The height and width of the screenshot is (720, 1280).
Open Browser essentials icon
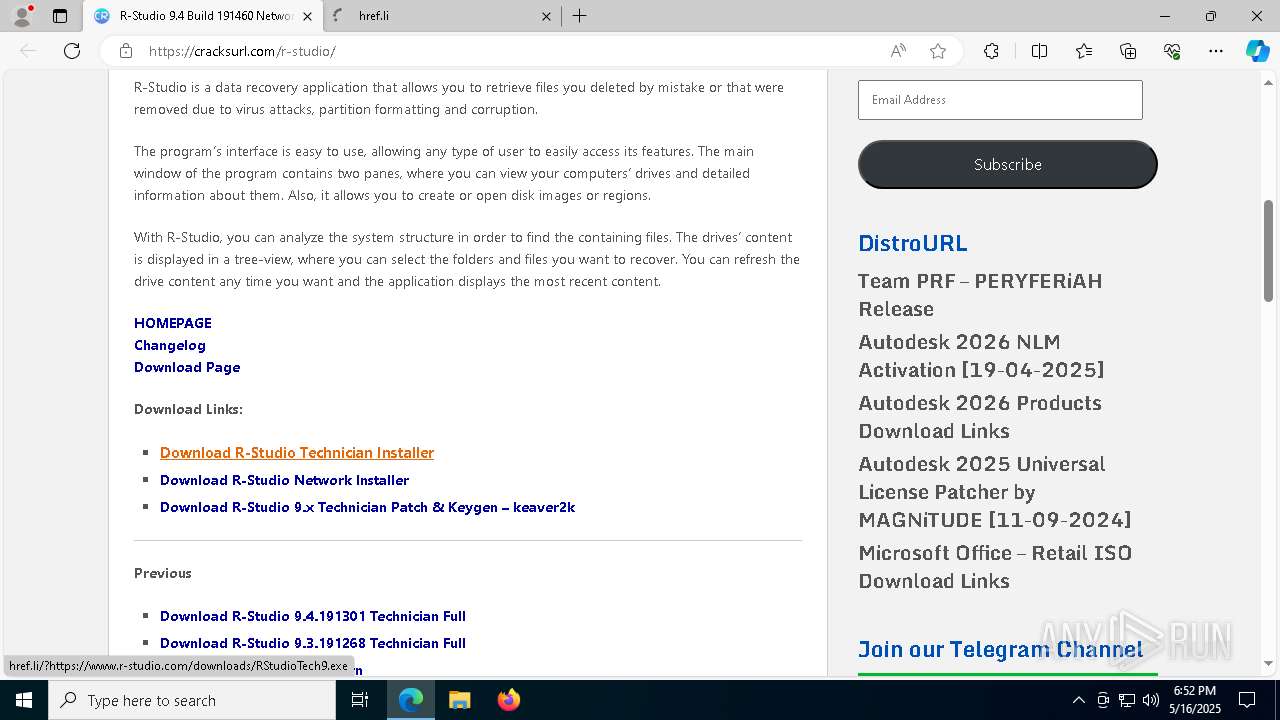1172,51
